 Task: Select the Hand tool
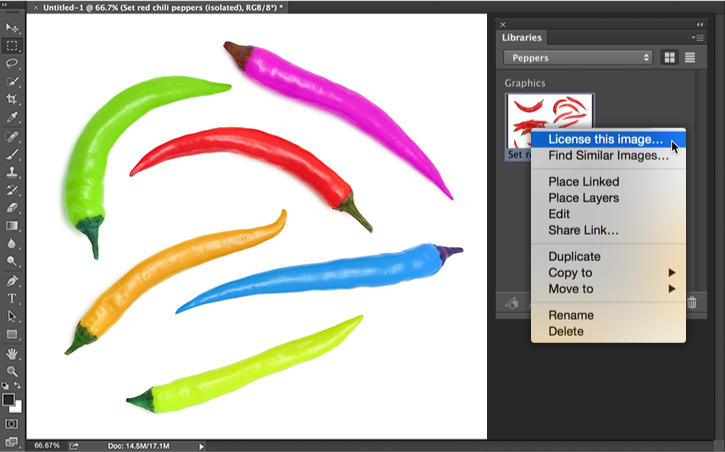click(12, 353)
